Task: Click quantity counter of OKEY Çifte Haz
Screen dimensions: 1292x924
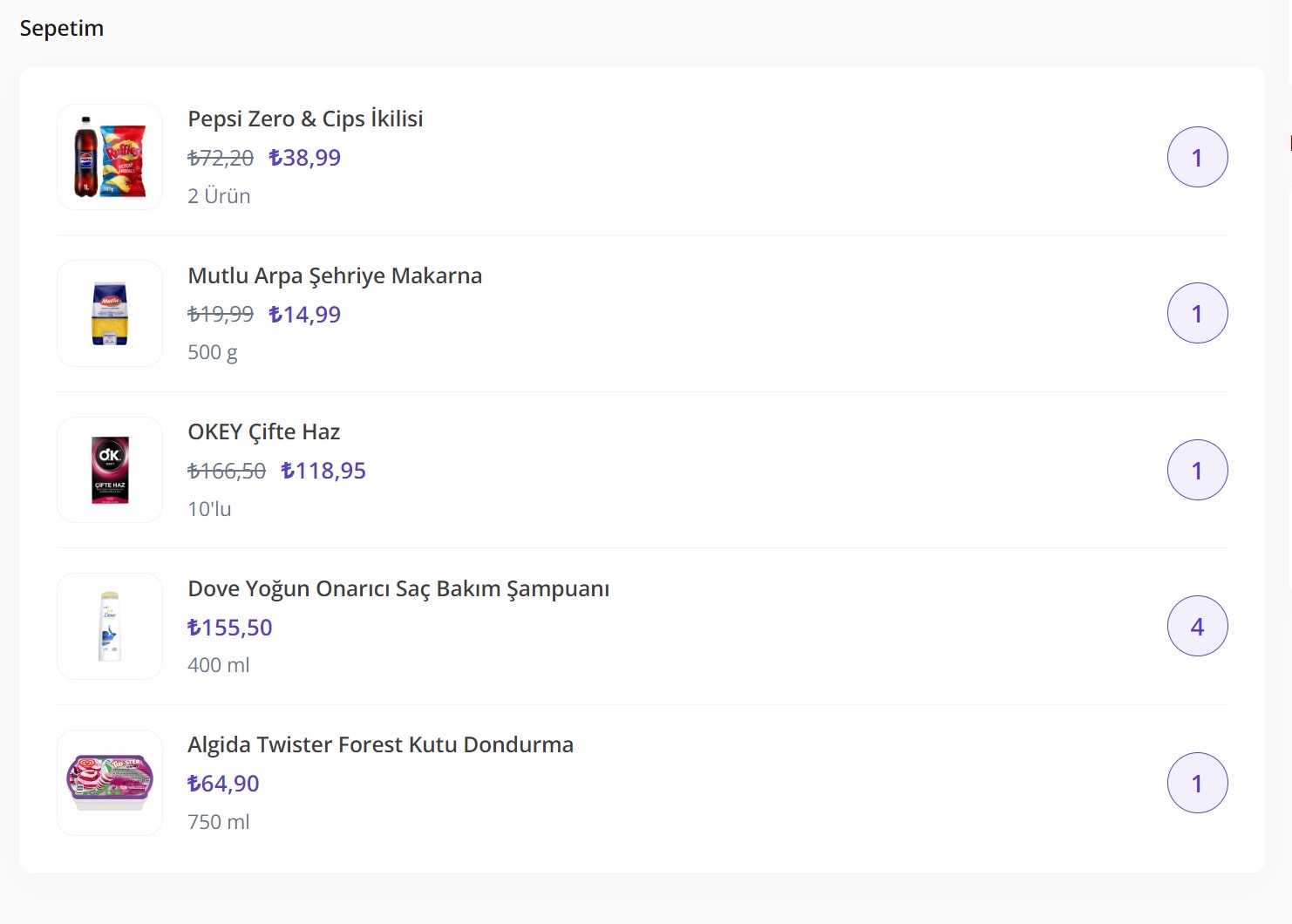Action: (1197, 470)
